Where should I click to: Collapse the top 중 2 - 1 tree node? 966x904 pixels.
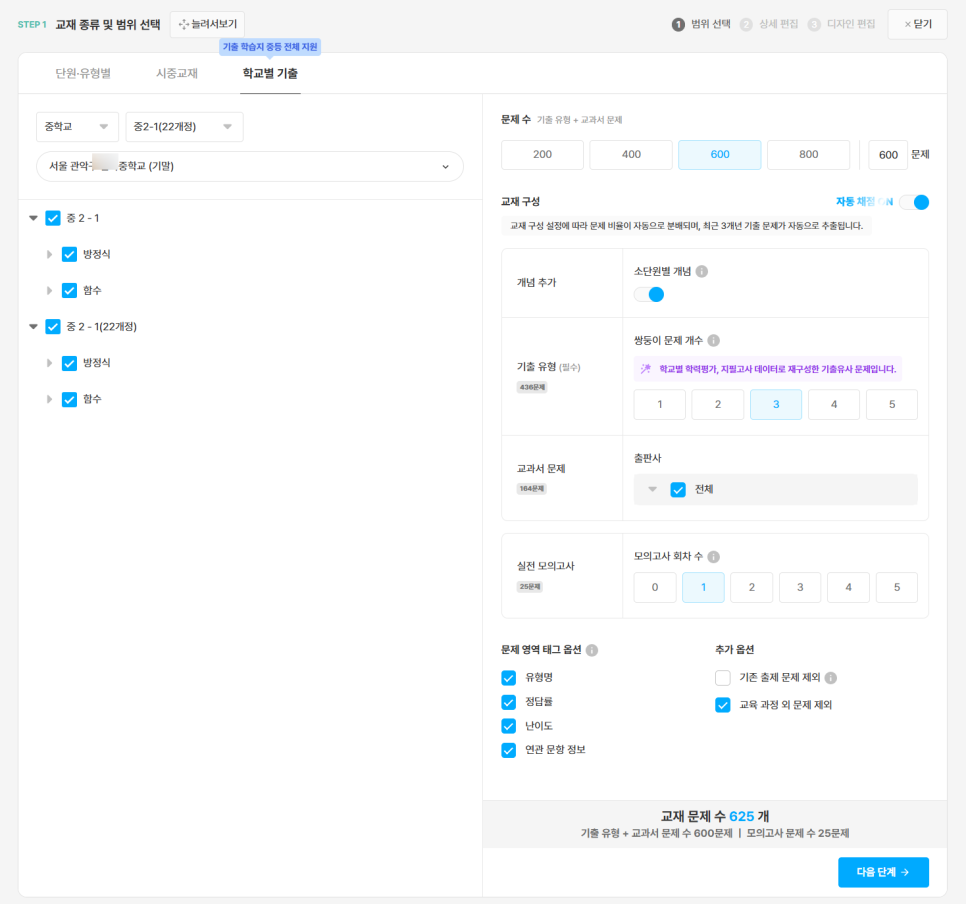click(x=33, y=218)
